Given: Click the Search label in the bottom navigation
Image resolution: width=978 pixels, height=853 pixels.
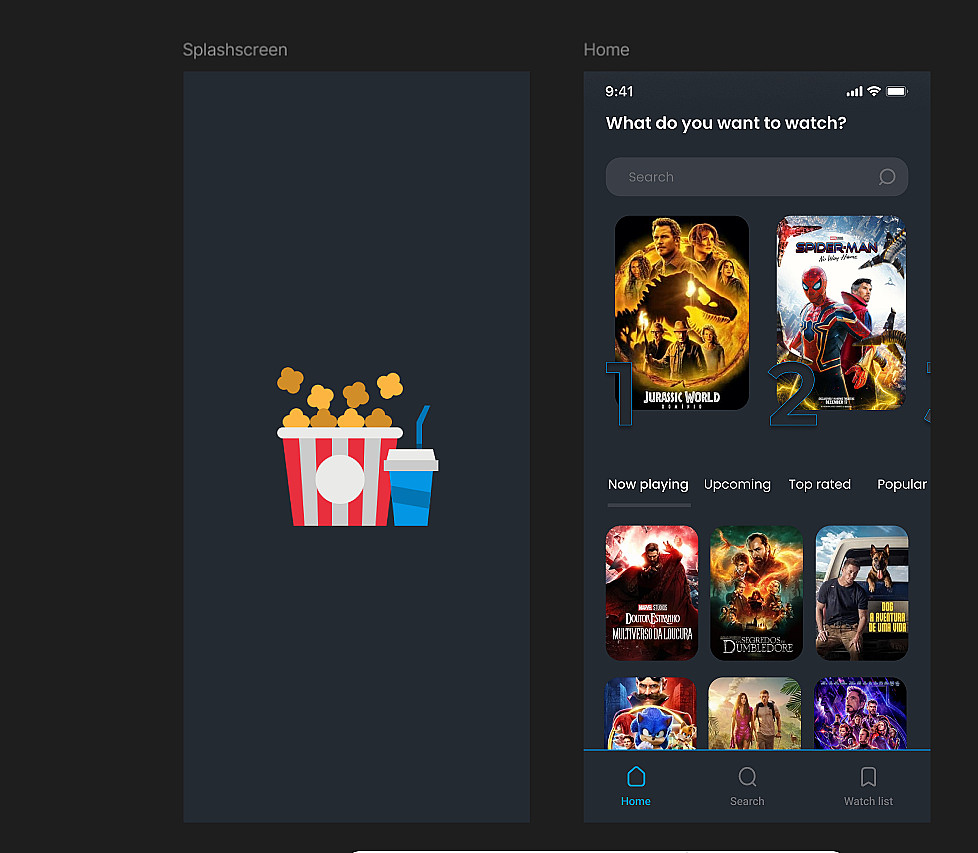Looking at the screenshot, I should (x=747, y=801).
